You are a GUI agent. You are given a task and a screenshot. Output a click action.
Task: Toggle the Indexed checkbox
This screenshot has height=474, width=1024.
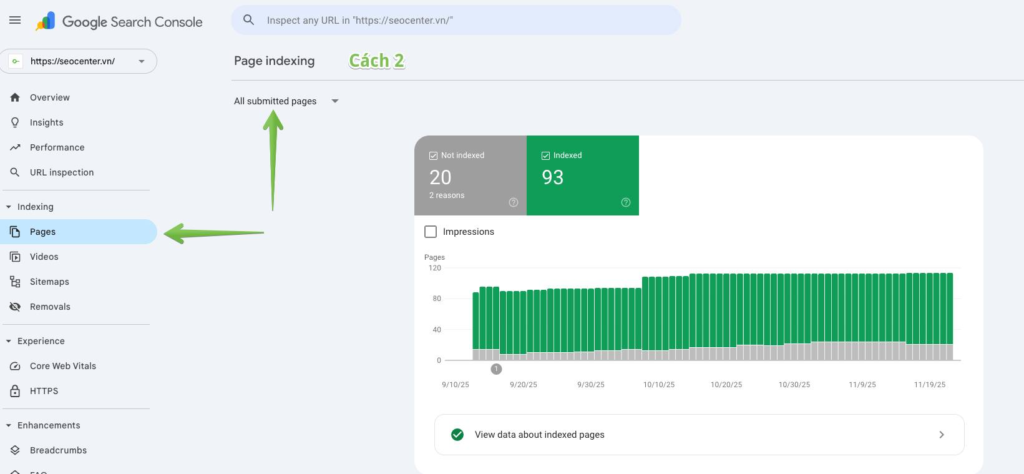(545, 156)
